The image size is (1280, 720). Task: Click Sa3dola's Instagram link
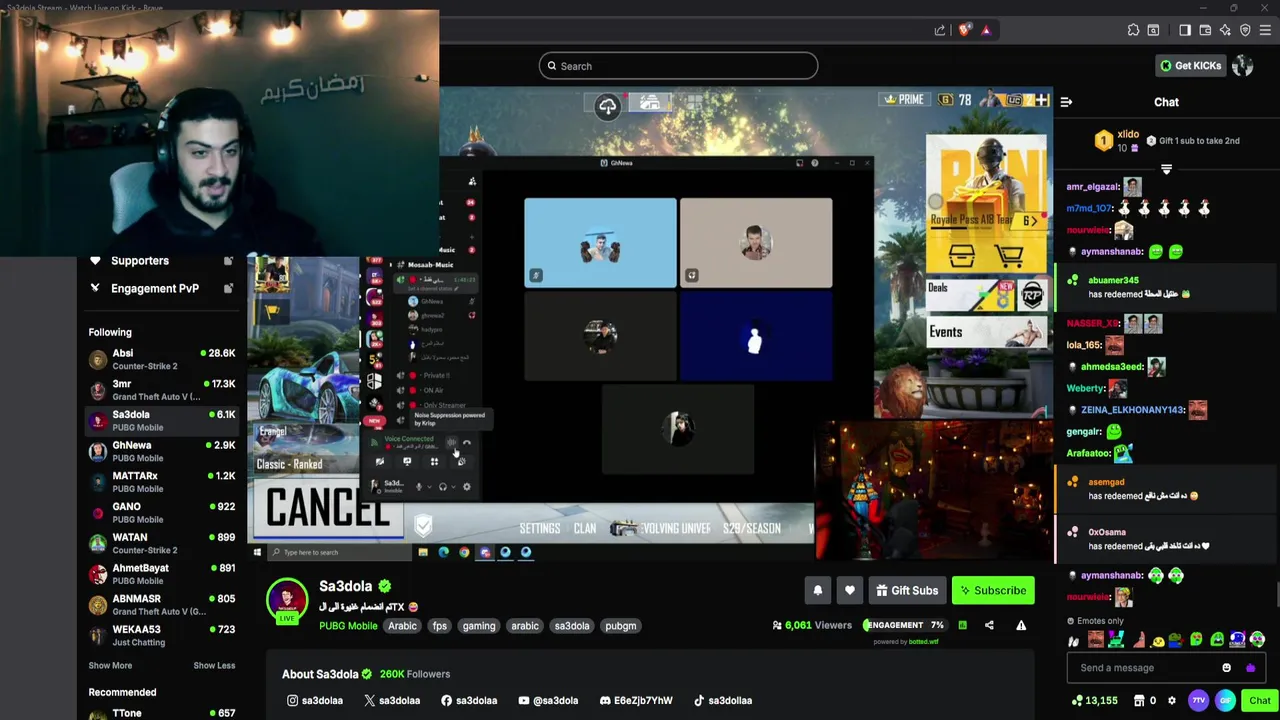[315, 701]
